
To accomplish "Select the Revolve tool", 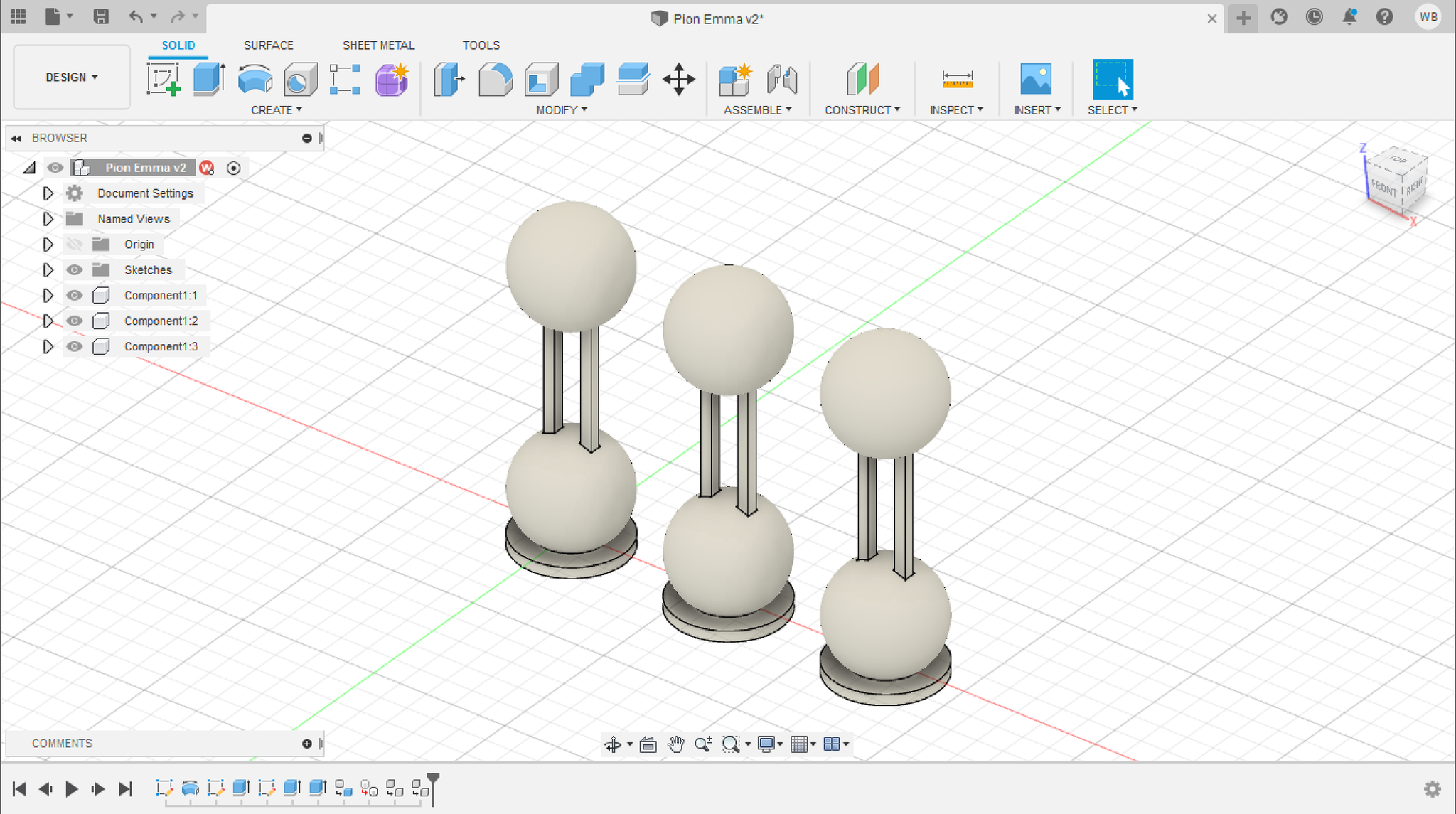I will pos(255,79).
